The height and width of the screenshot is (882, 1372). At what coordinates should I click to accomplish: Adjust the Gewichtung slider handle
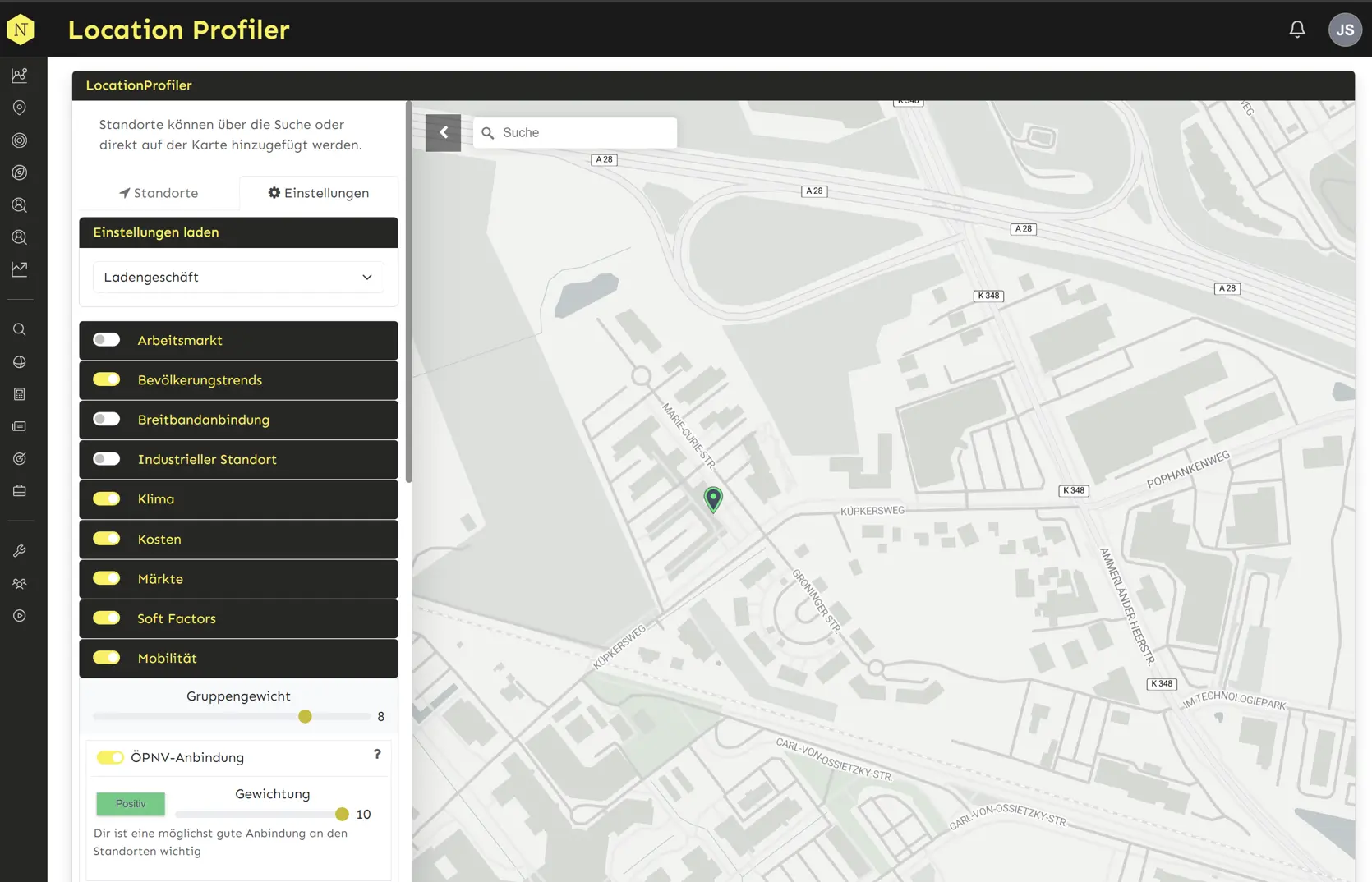click(342, 814)
